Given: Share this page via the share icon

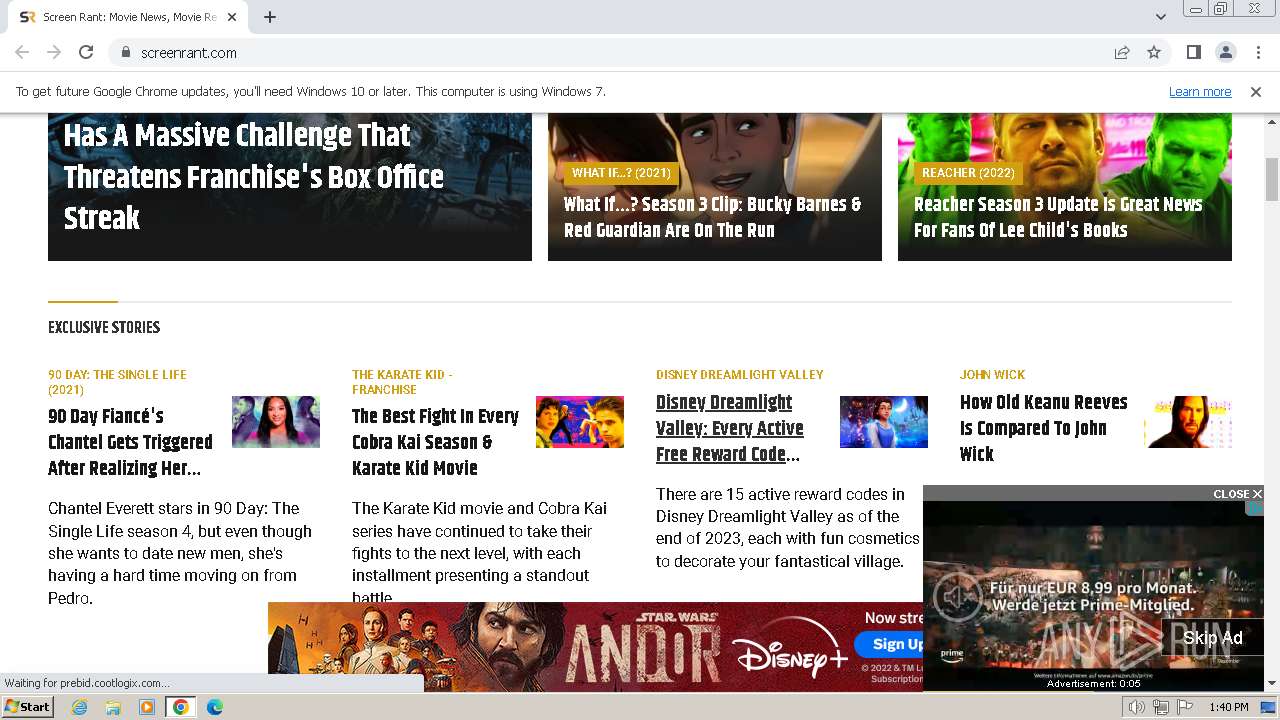Looking at the screenshot, I should pos(1122,52).
